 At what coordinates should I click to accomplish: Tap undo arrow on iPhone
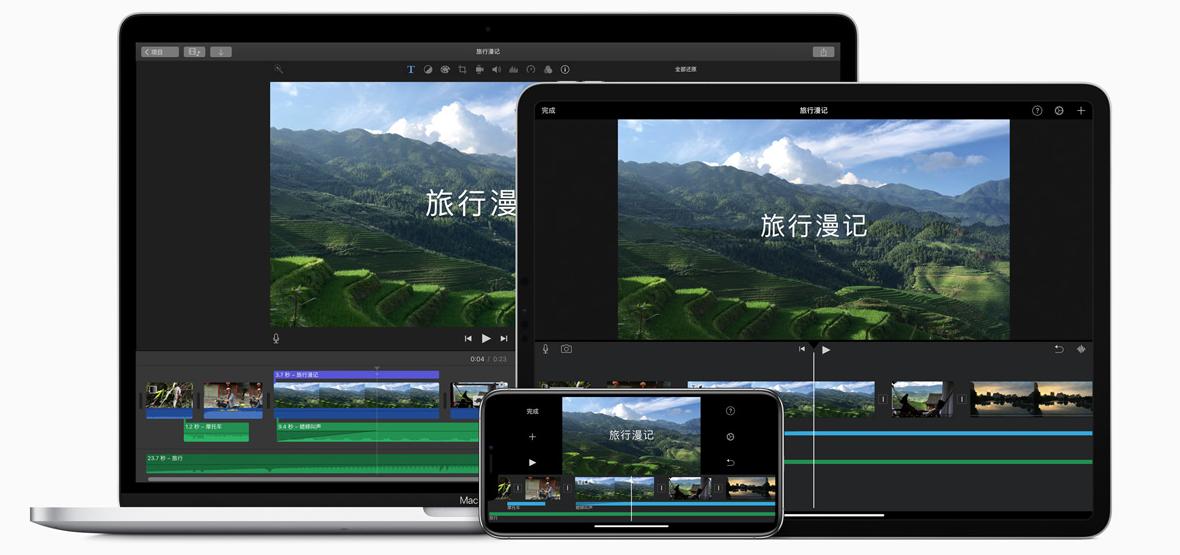tap(730, 462)
